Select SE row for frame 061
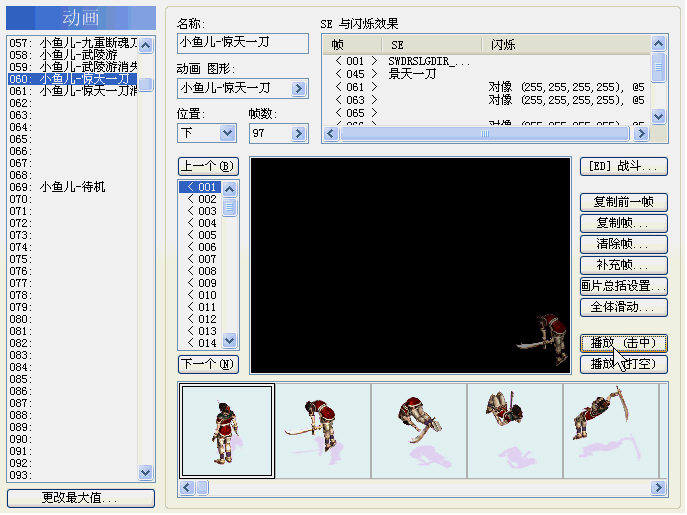Image resolution: width=687 pixels, height=515 pixels. 486,87
